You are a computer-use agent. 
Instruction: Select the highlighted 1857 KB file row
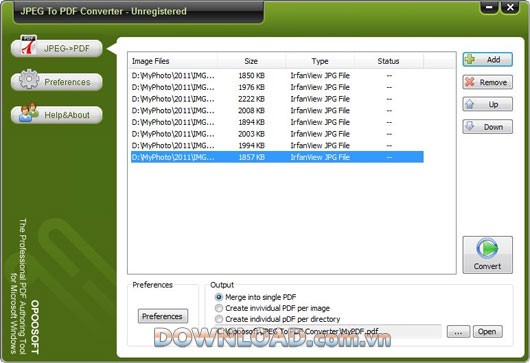click(x=277, y=157)
